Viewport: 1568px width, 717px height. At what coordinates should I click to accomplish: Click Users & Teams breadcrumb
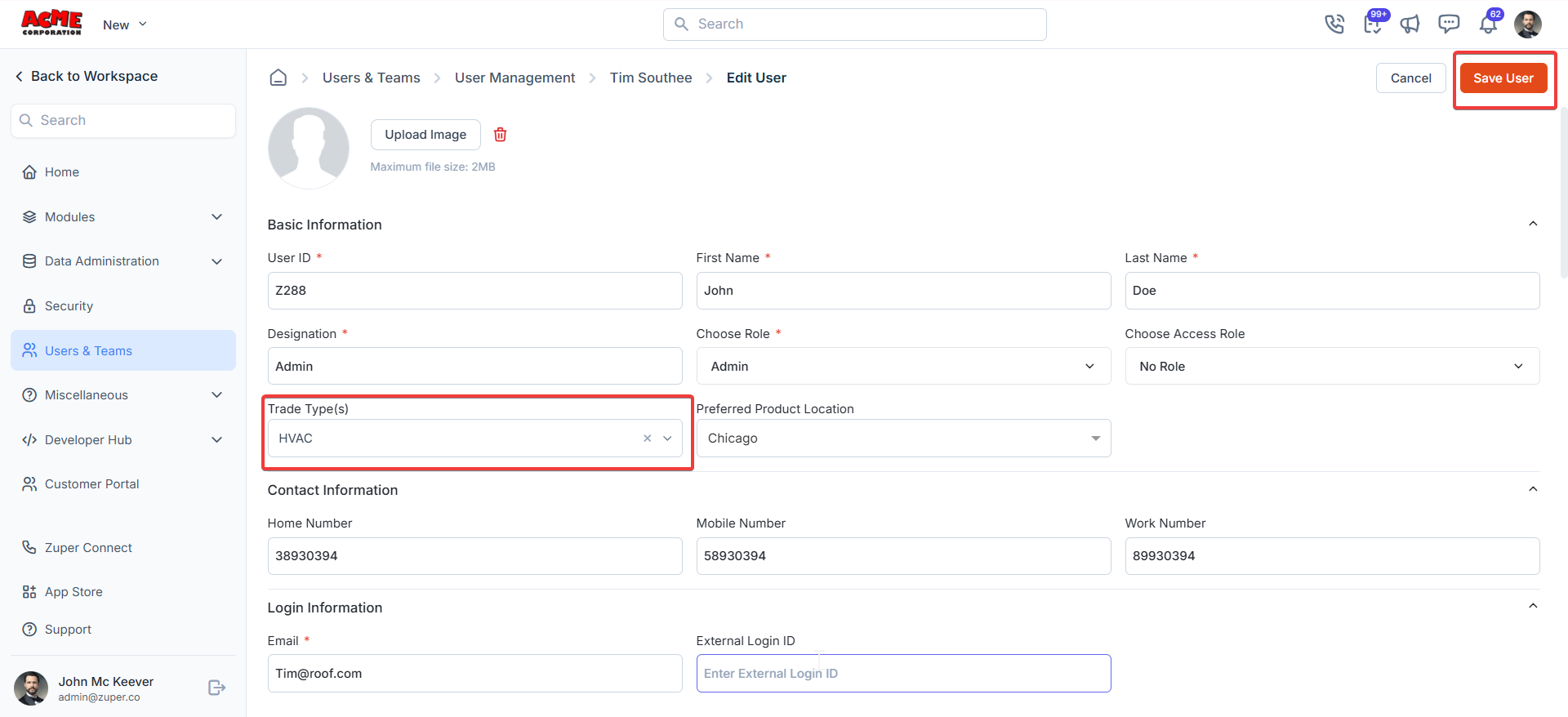(371, 78)
